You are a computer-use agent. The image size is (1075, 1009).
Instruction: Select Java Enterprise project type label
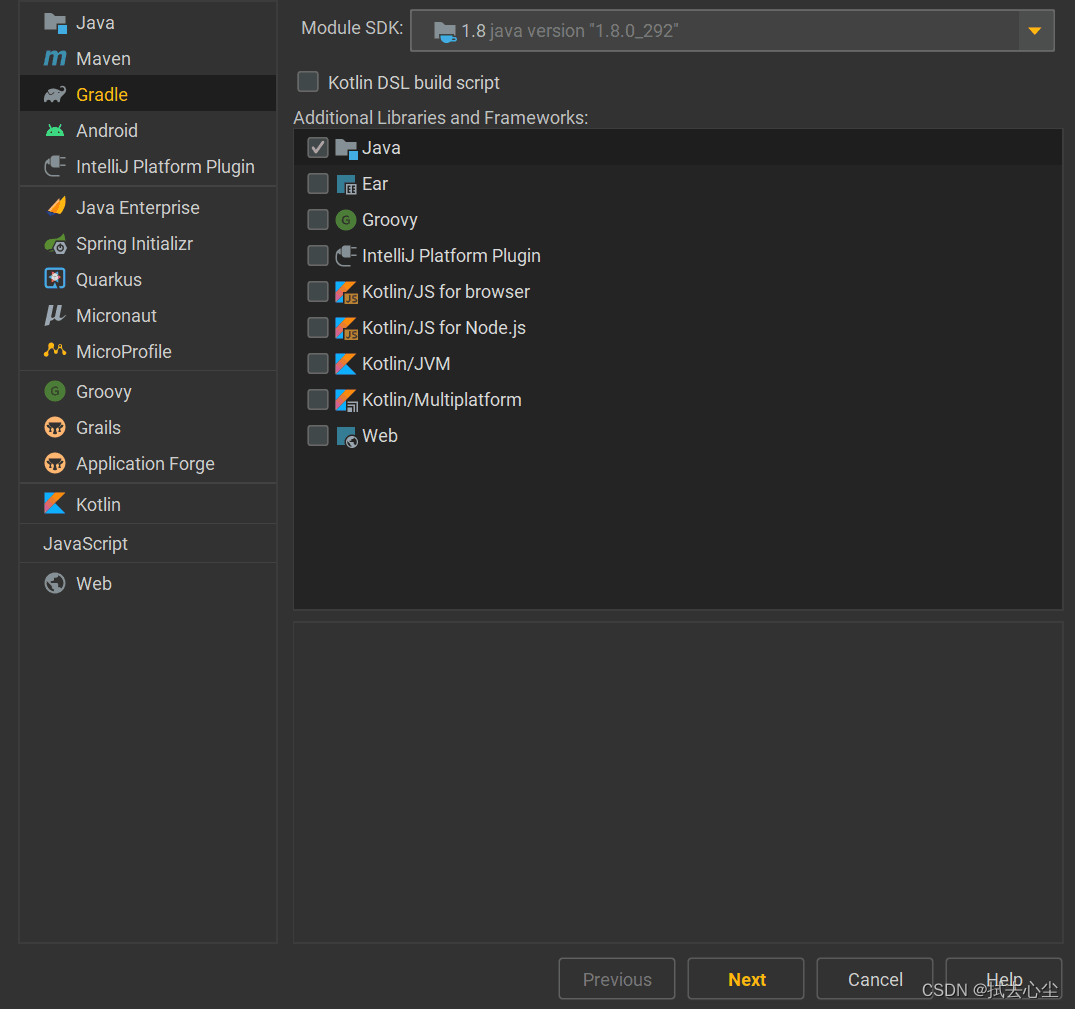(x=138, y=208)
